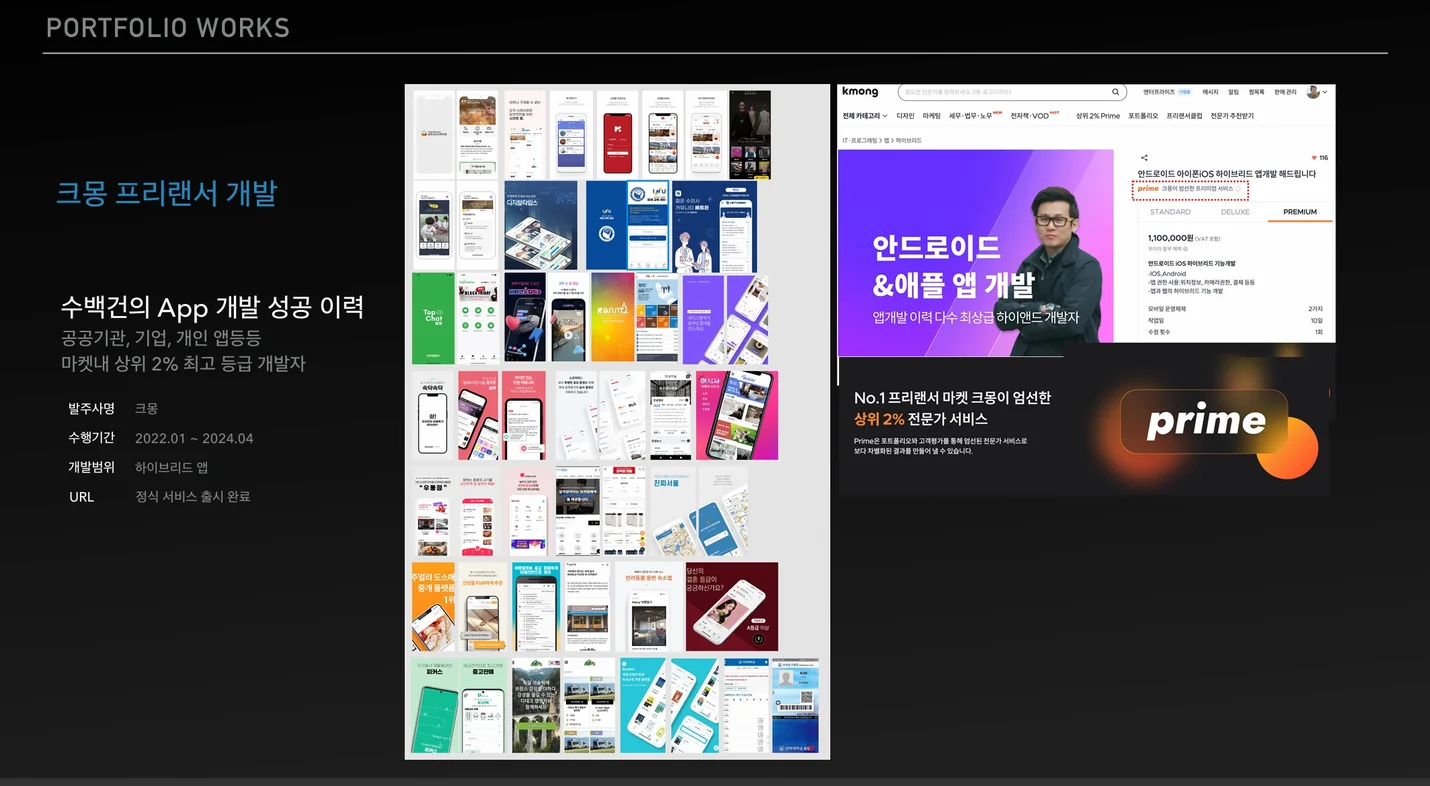Select the DELUXE package tab
Viewport: 1430px width, 786px height.
click(x=1235, y=212)
